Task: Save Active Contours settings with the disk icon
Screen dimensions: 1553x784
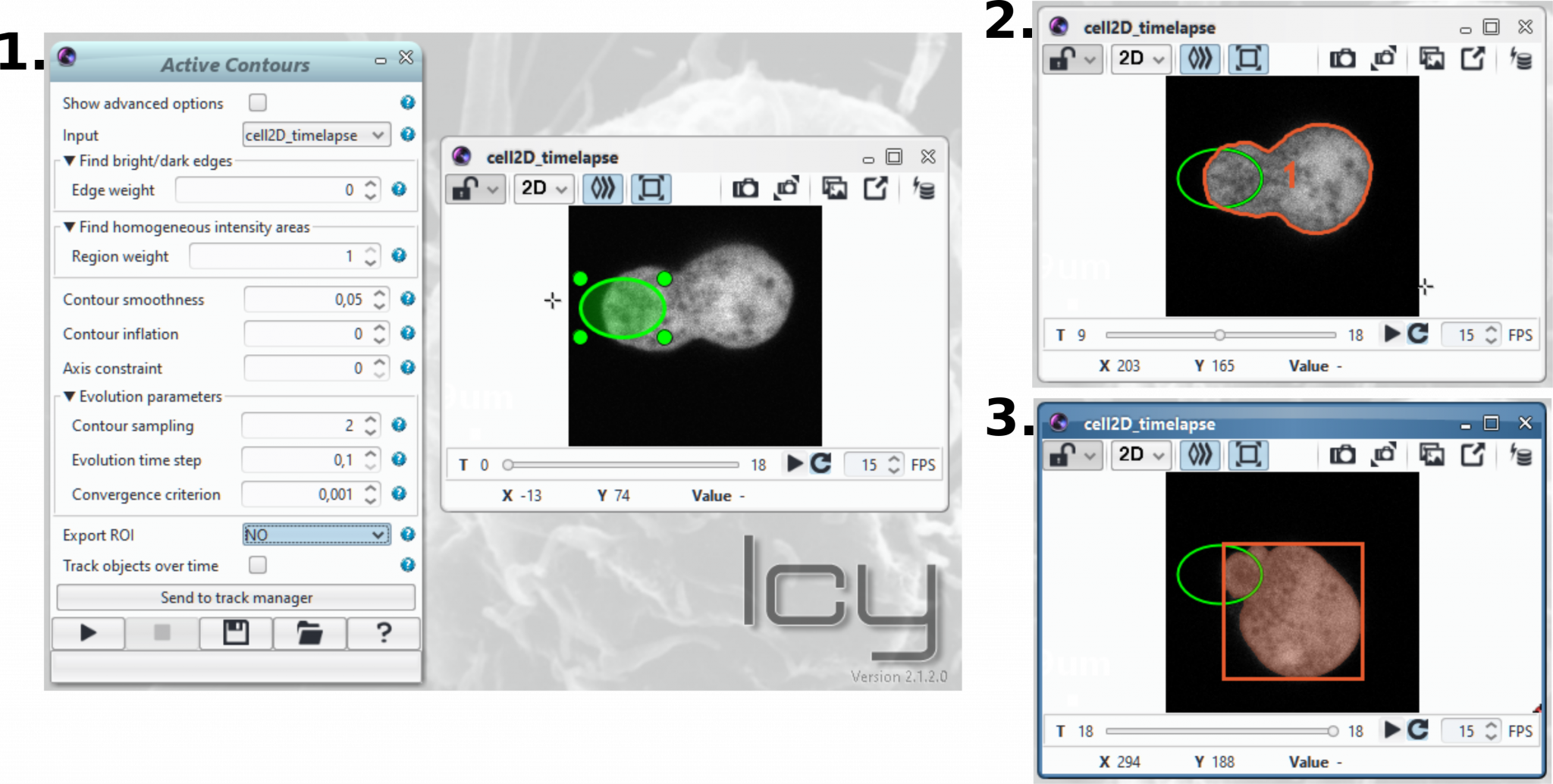Action: (x=234, y=633)
